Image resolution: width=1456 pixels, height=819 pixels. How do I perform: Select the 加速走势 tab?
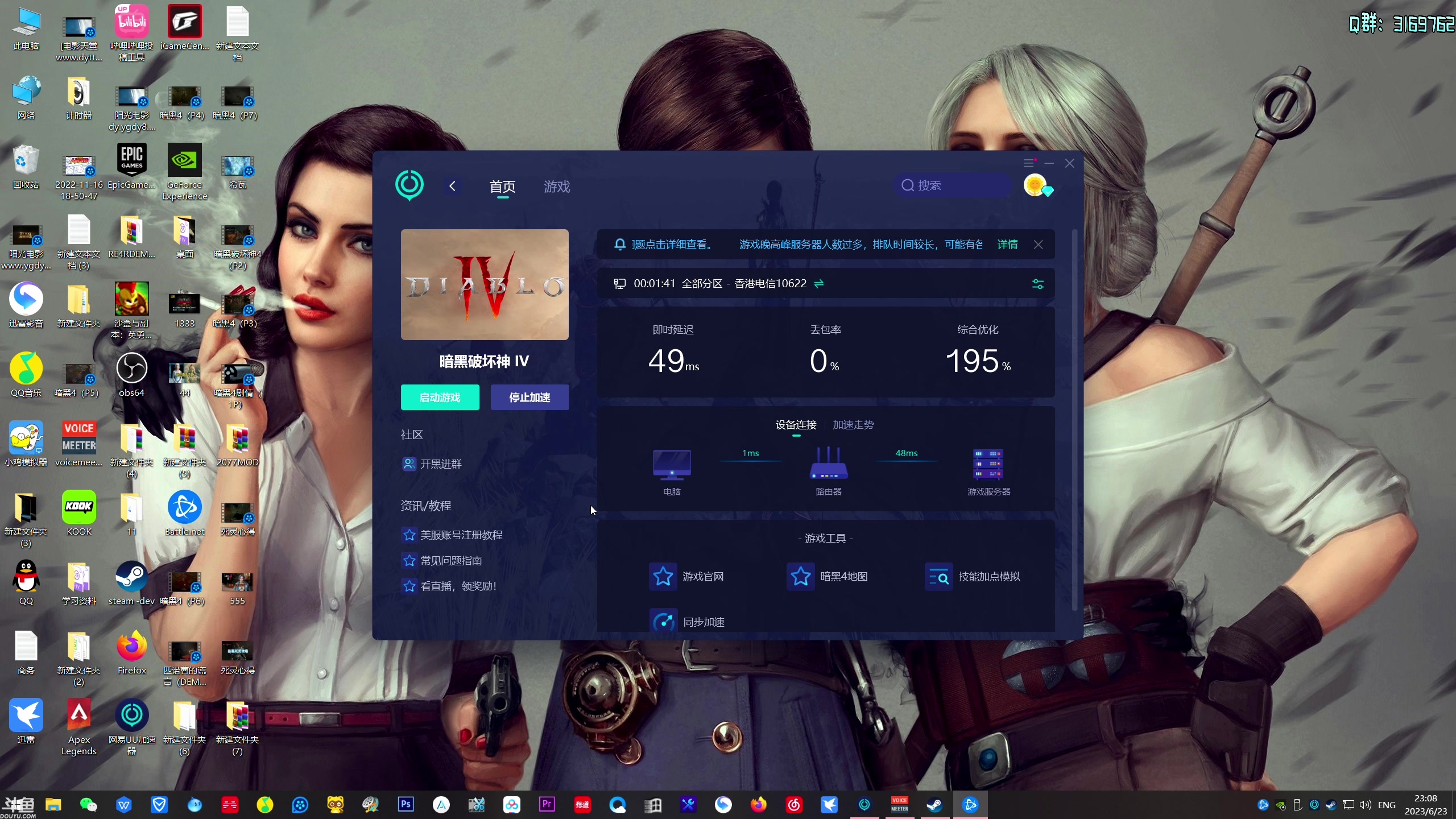[x=853, y=425]
